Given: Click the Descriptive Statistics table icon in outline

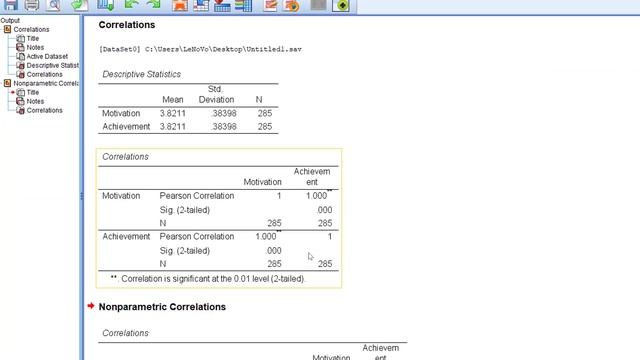Looking at the screenshot, I should (20, 65).
